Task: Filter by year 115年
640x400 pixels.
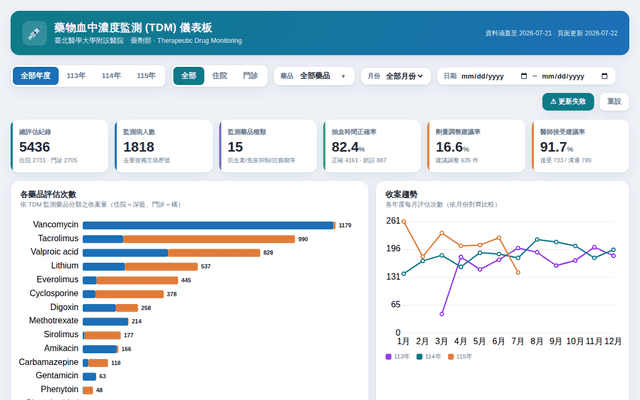Action: coord(146,76)
